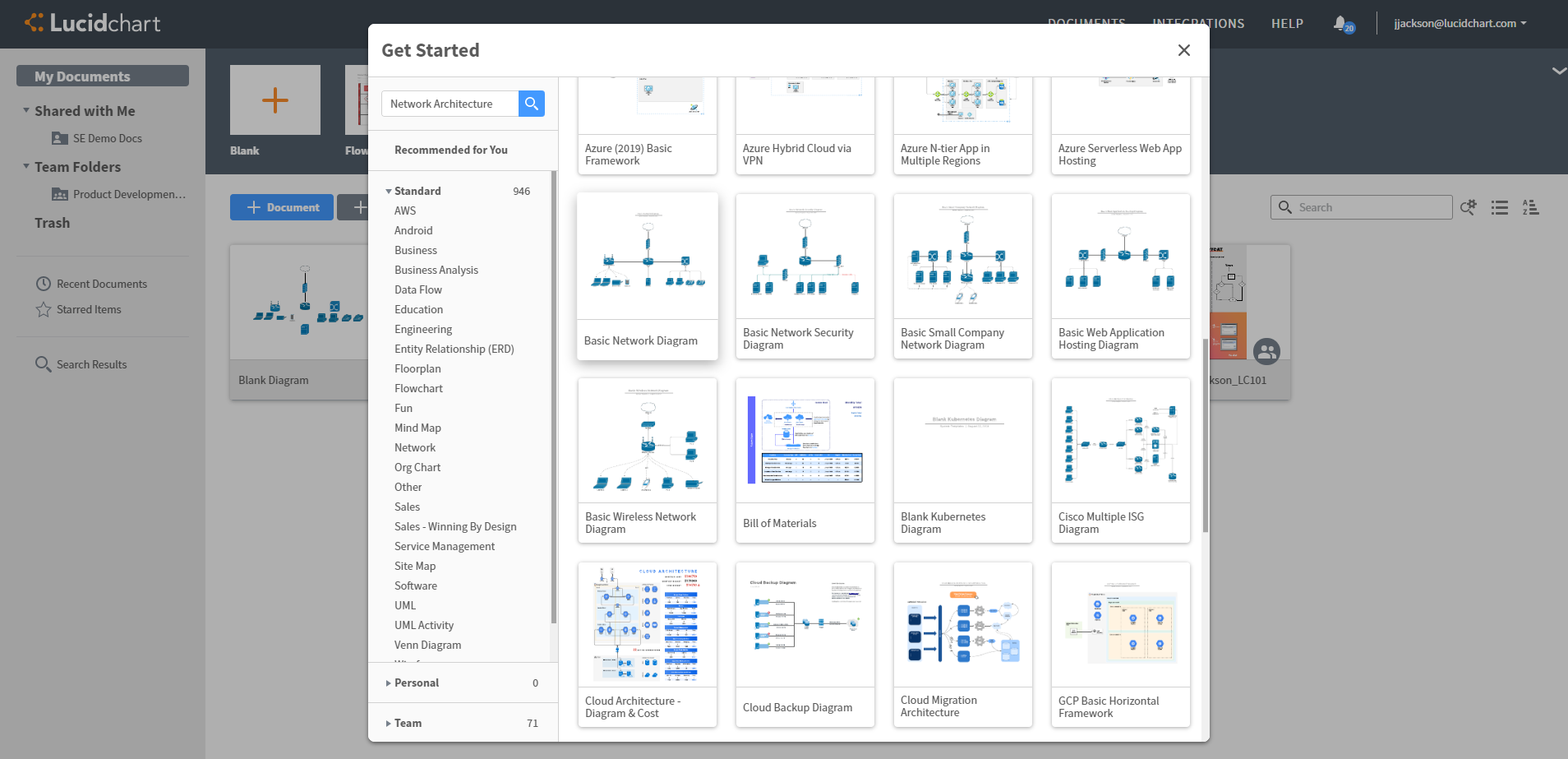Click the orange plus Blank template tile
This screenshot has height=759, width=1568.
(275, 100)
